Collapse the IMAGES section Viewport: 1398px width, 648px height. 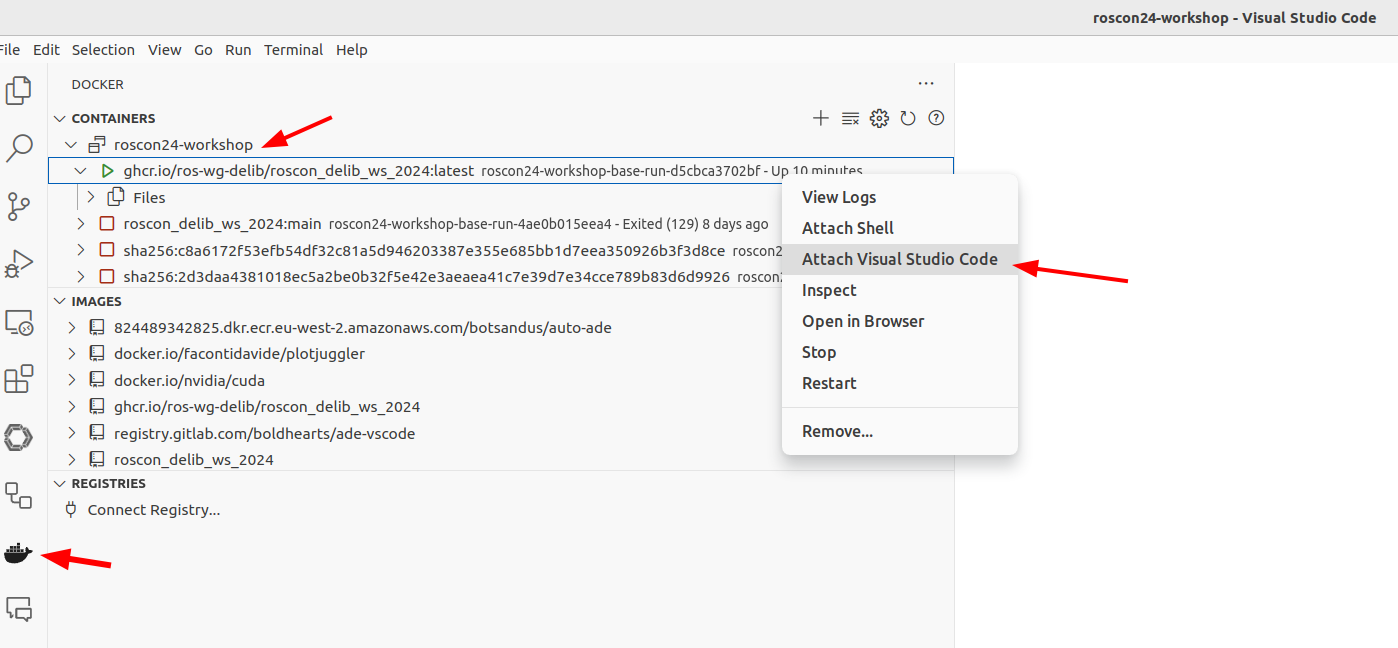(x=59, y=301)
